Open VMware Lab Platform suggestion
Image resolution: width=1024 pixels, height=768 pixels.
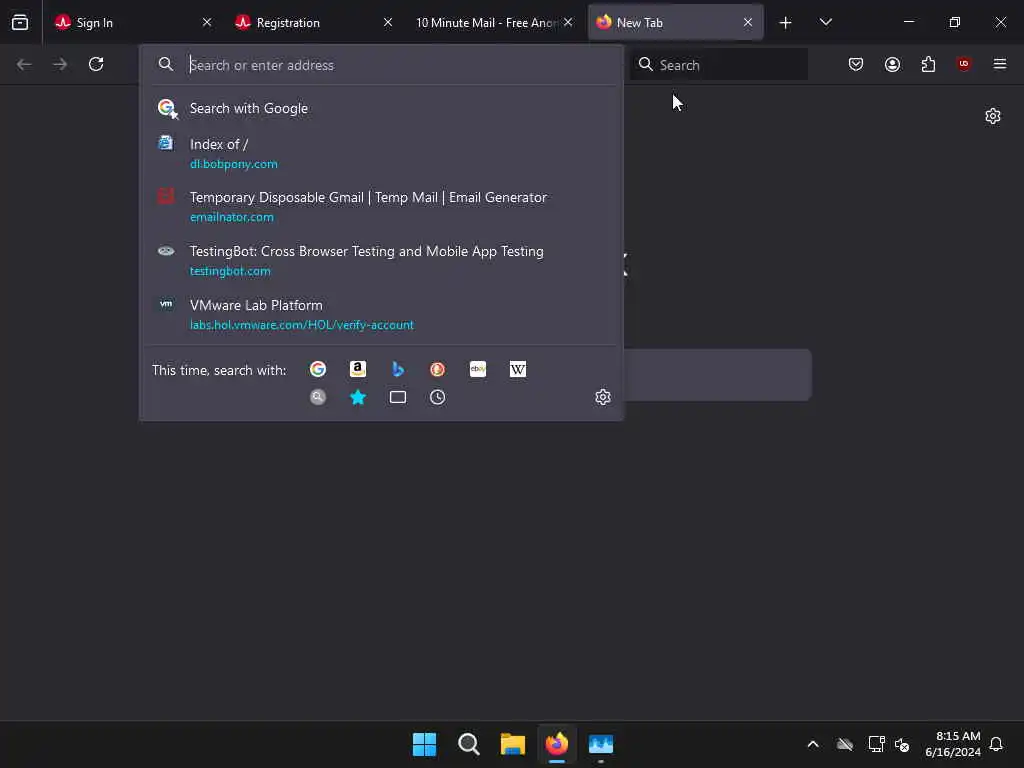point(381,314)
